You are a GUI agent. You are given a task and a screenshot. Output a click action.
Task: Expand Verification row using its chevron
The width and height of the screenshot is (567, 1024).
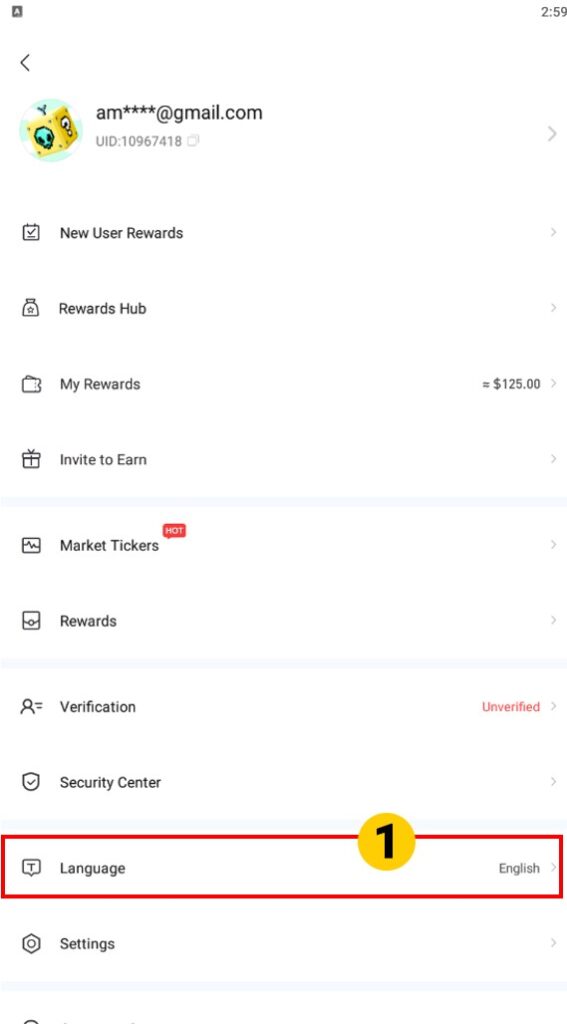[x=553, y=707]
